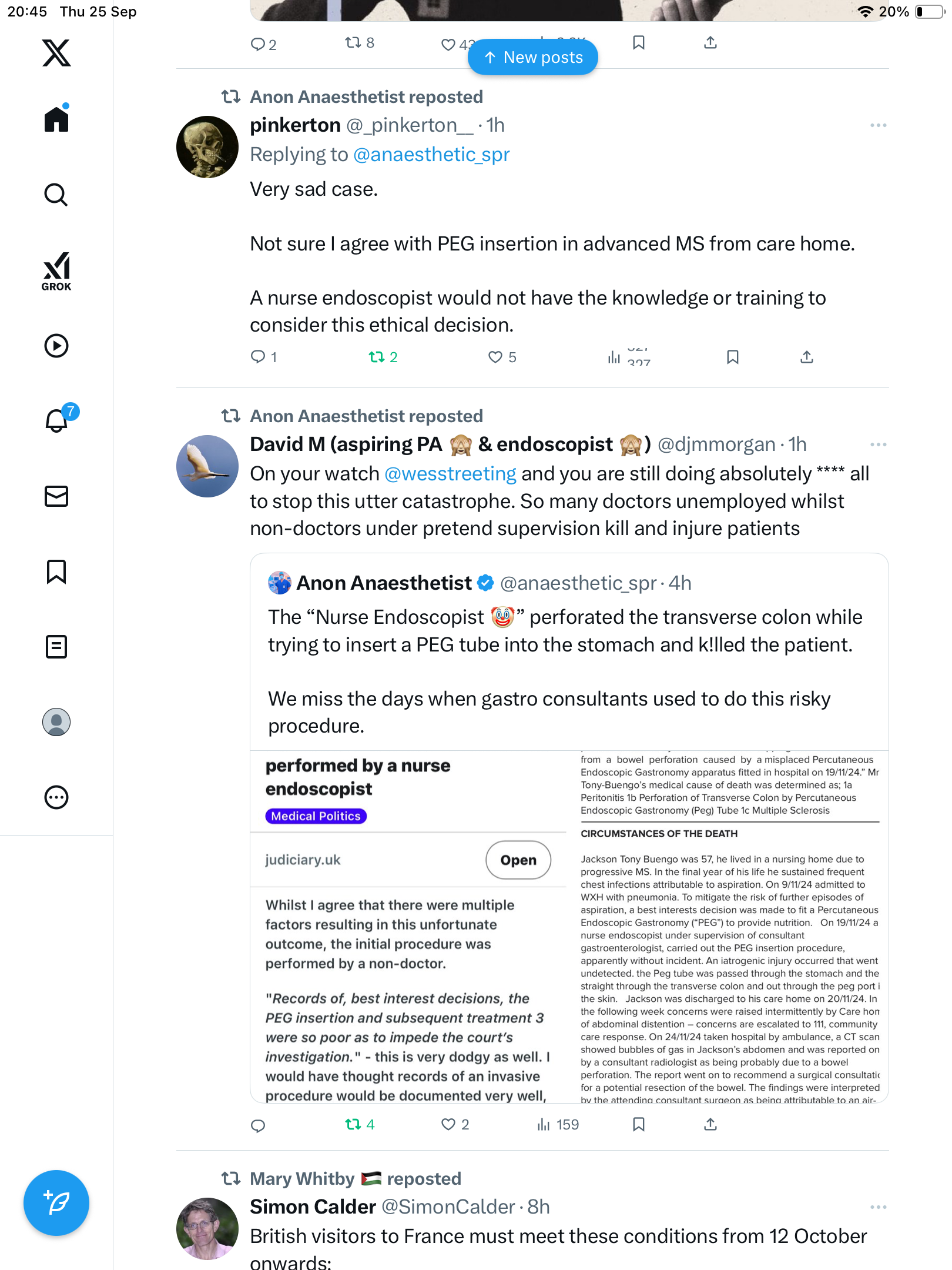The image size is (952, 1270).
Task: Open Grok from the sidebar
Action: [56, 271]
